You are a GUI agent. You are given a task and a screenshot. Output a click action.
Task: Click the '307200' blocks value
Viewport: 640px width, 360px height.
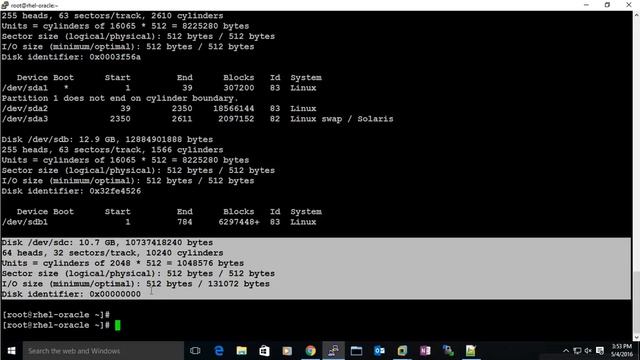(x=239, y=88)
